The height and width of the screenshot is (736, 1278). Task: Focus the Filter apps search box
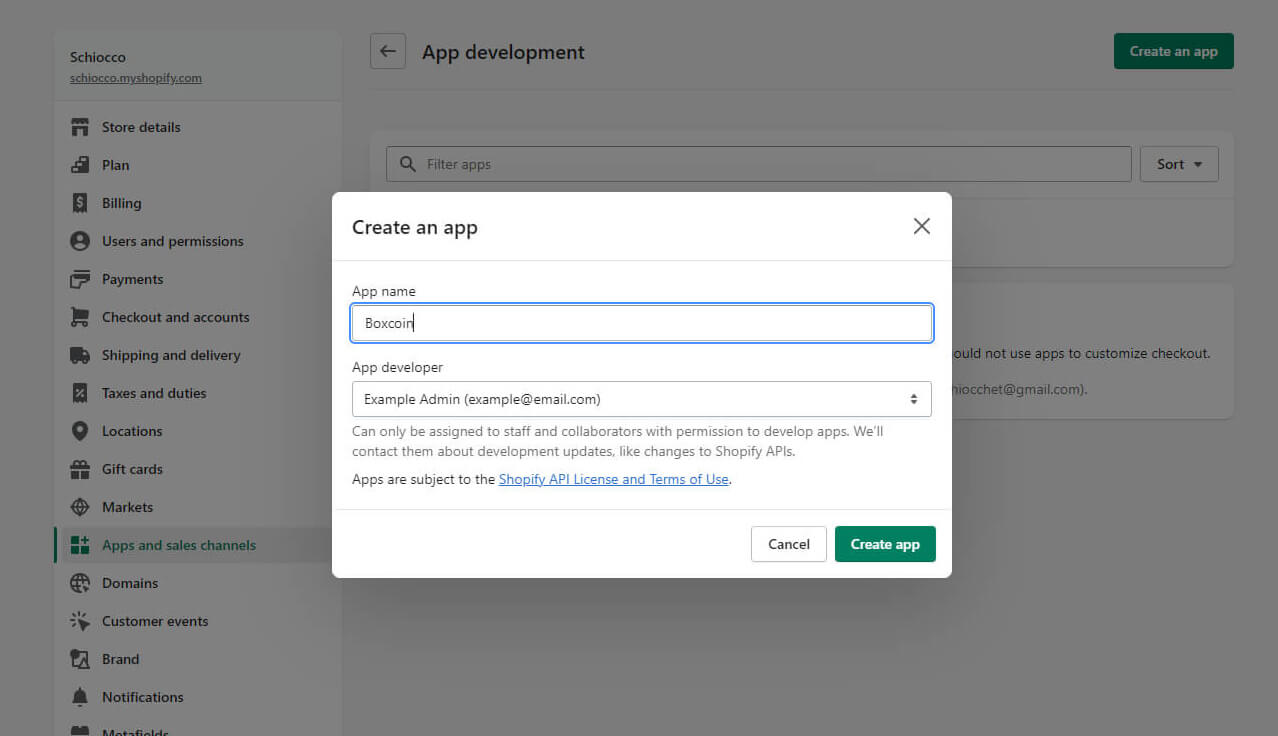click(760, 164)
